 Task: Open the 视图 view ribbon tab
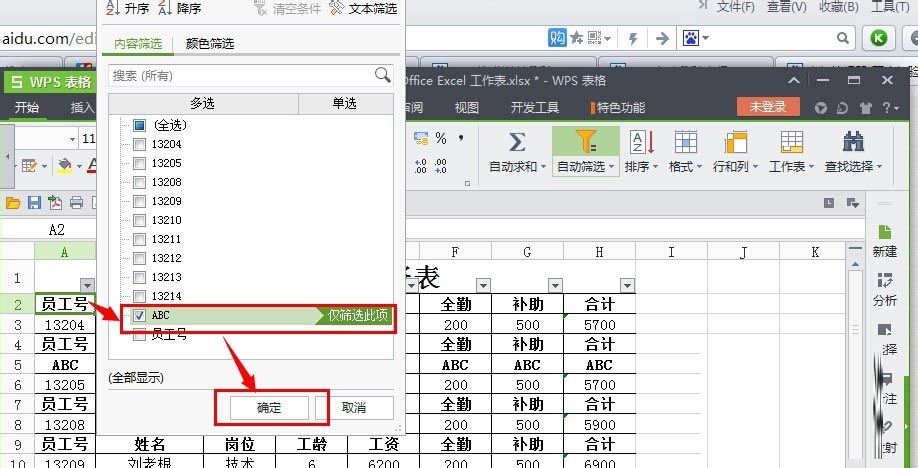(x=466, y=108)
